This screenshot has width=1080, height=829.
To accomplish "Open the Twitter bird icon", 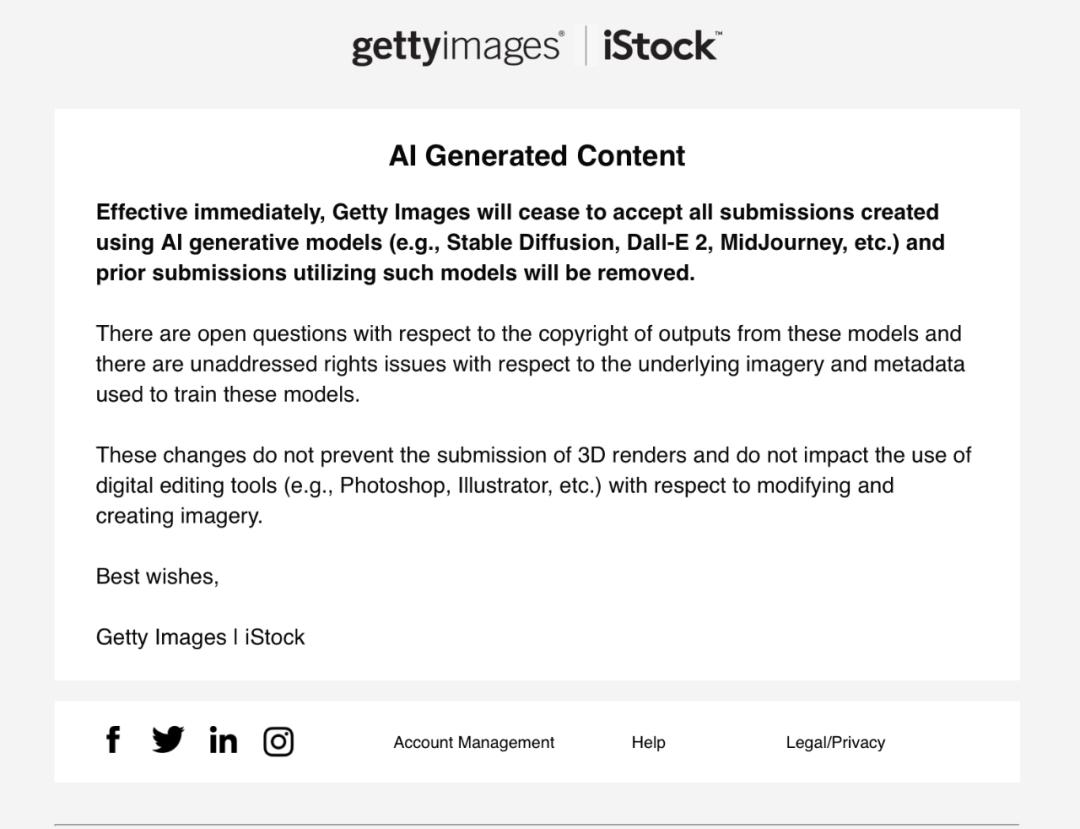I will coord(168,740).
